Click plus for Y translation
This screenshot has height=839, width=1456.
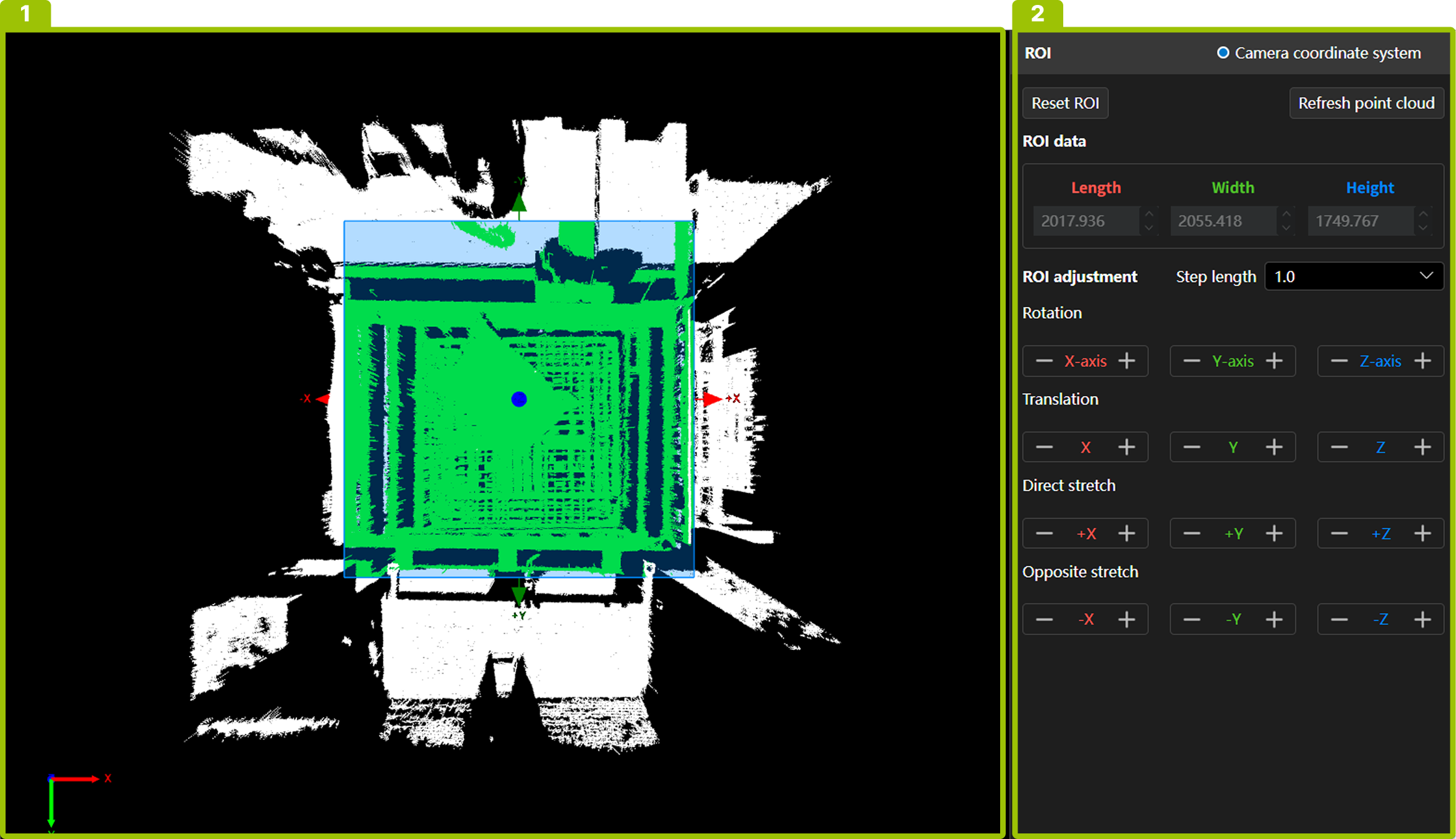(x=1274, y=447)
